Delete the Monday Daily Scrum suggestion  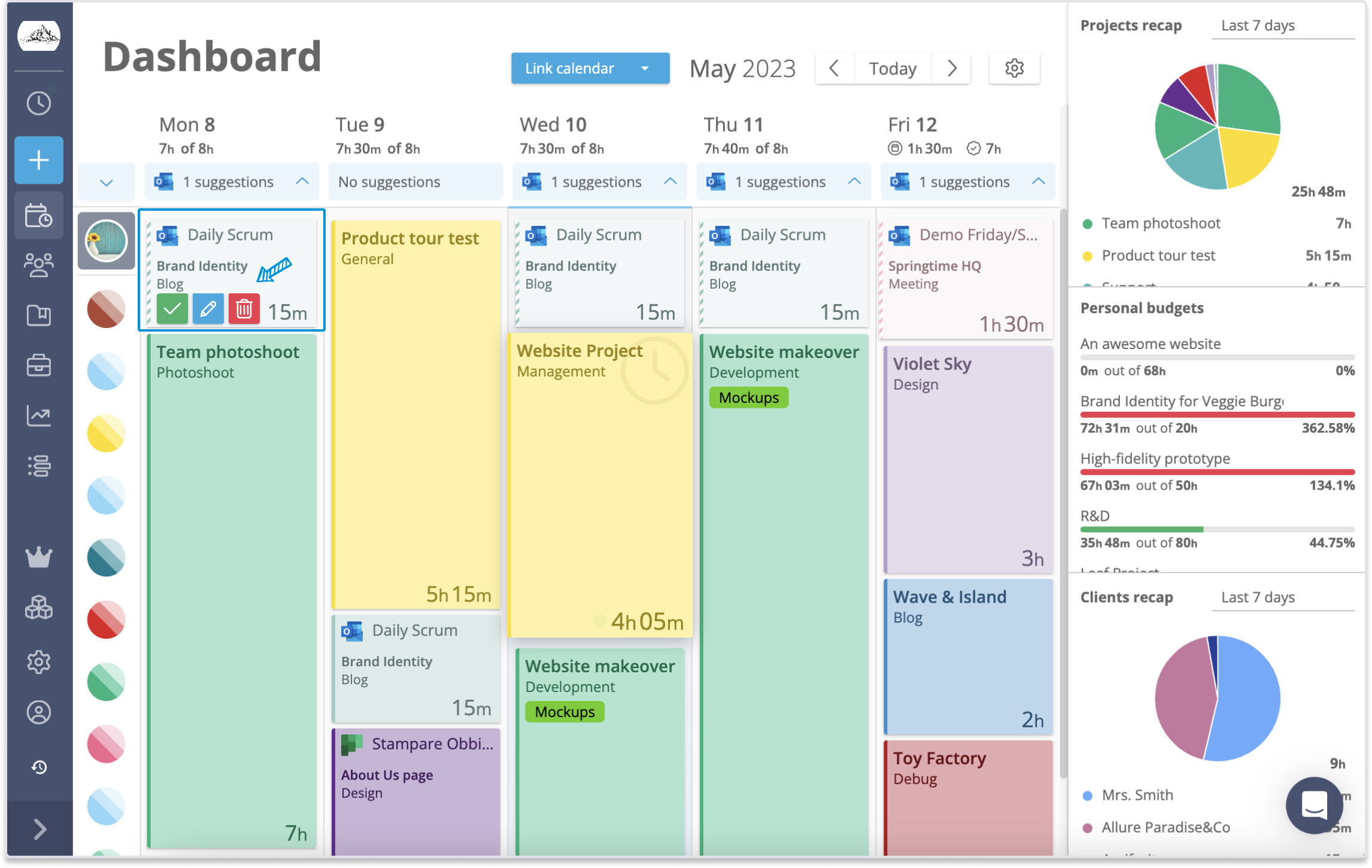tap(244, 309)
